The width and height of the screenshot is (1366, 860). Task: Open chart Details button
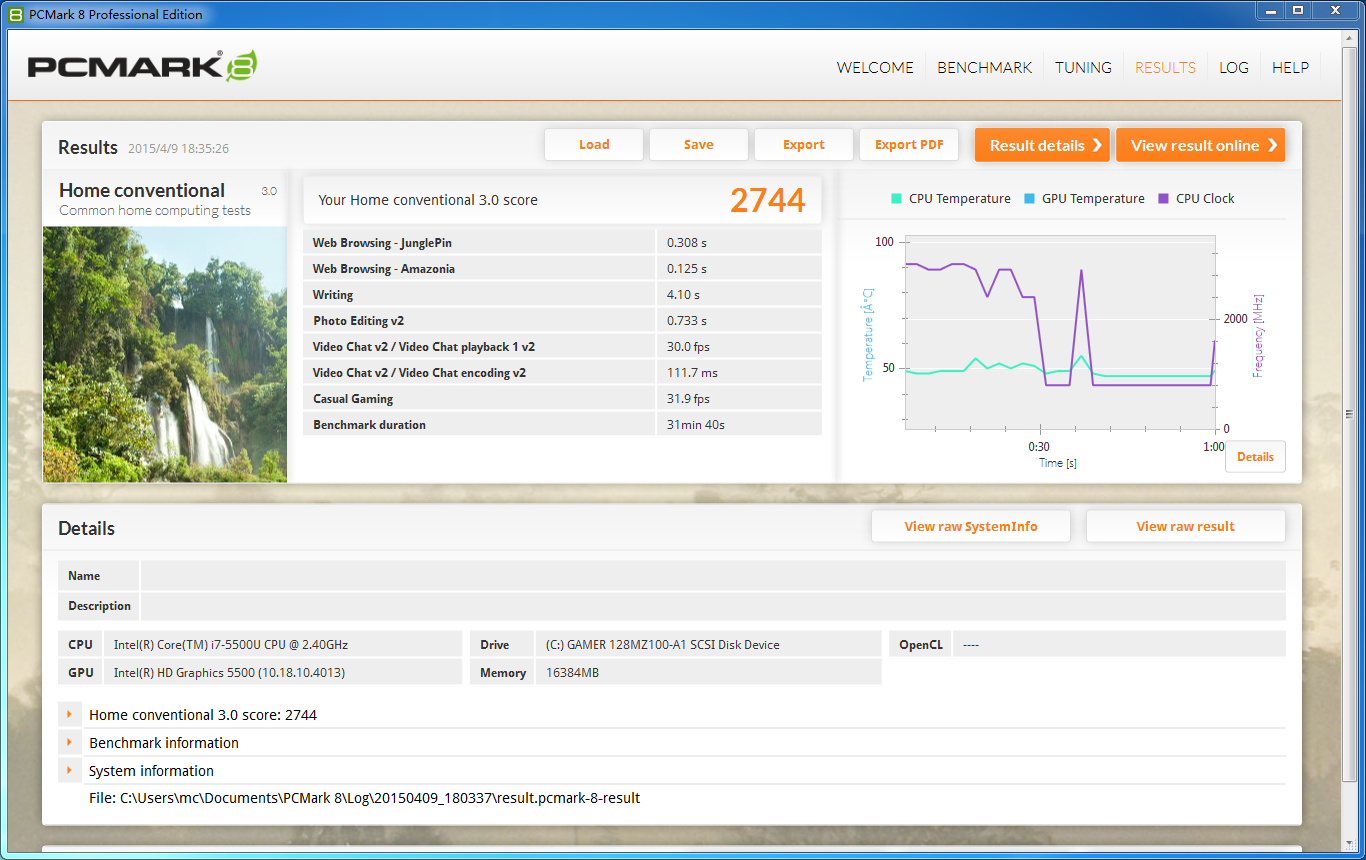tap(1255, 456)
